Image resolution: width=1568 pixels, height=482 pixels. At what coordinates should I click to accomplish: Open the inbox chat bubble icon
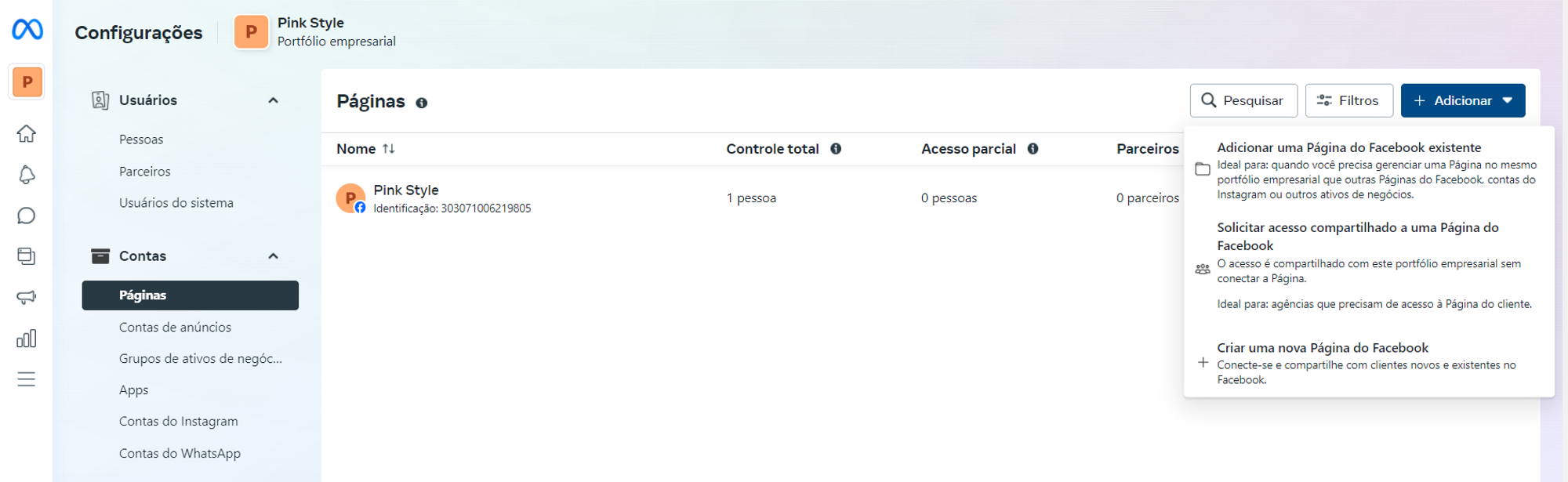(x=27, y=216)
